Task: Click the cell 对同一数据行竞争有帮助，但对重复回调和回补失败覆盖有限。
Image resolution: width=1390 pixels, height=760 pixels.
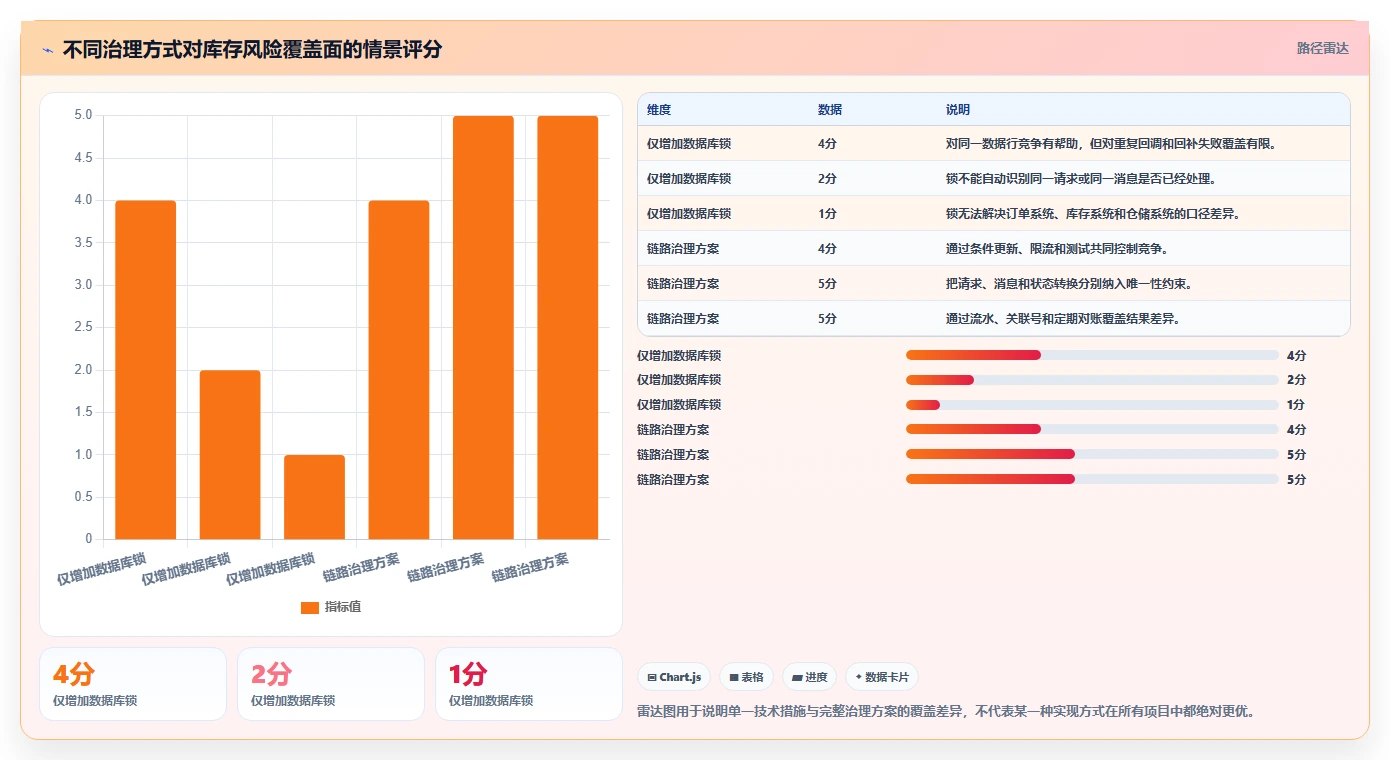Action: click(1112, 144)
